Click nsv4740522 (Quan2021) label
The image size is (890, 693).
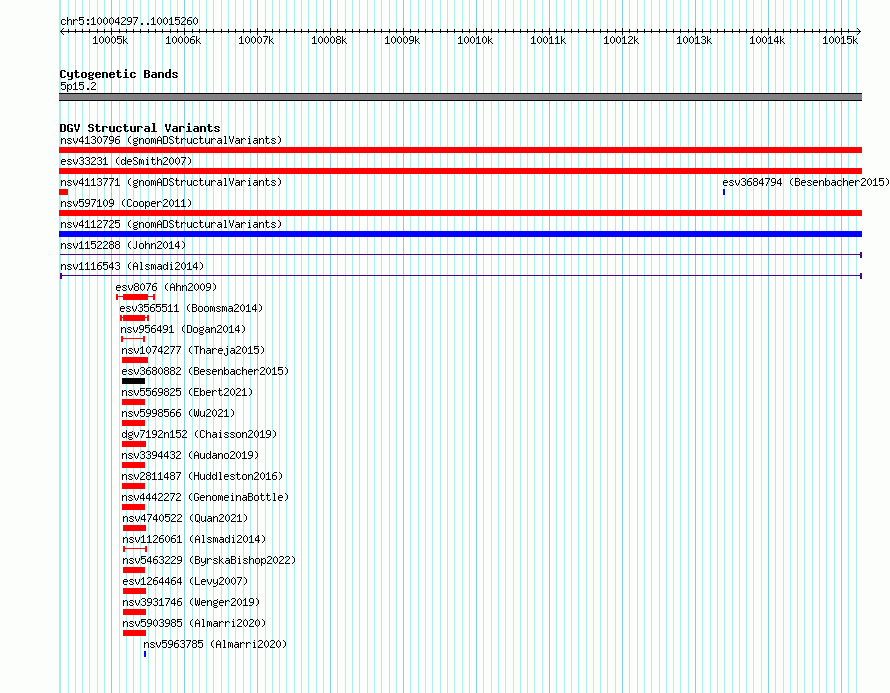tap(185, 518)
